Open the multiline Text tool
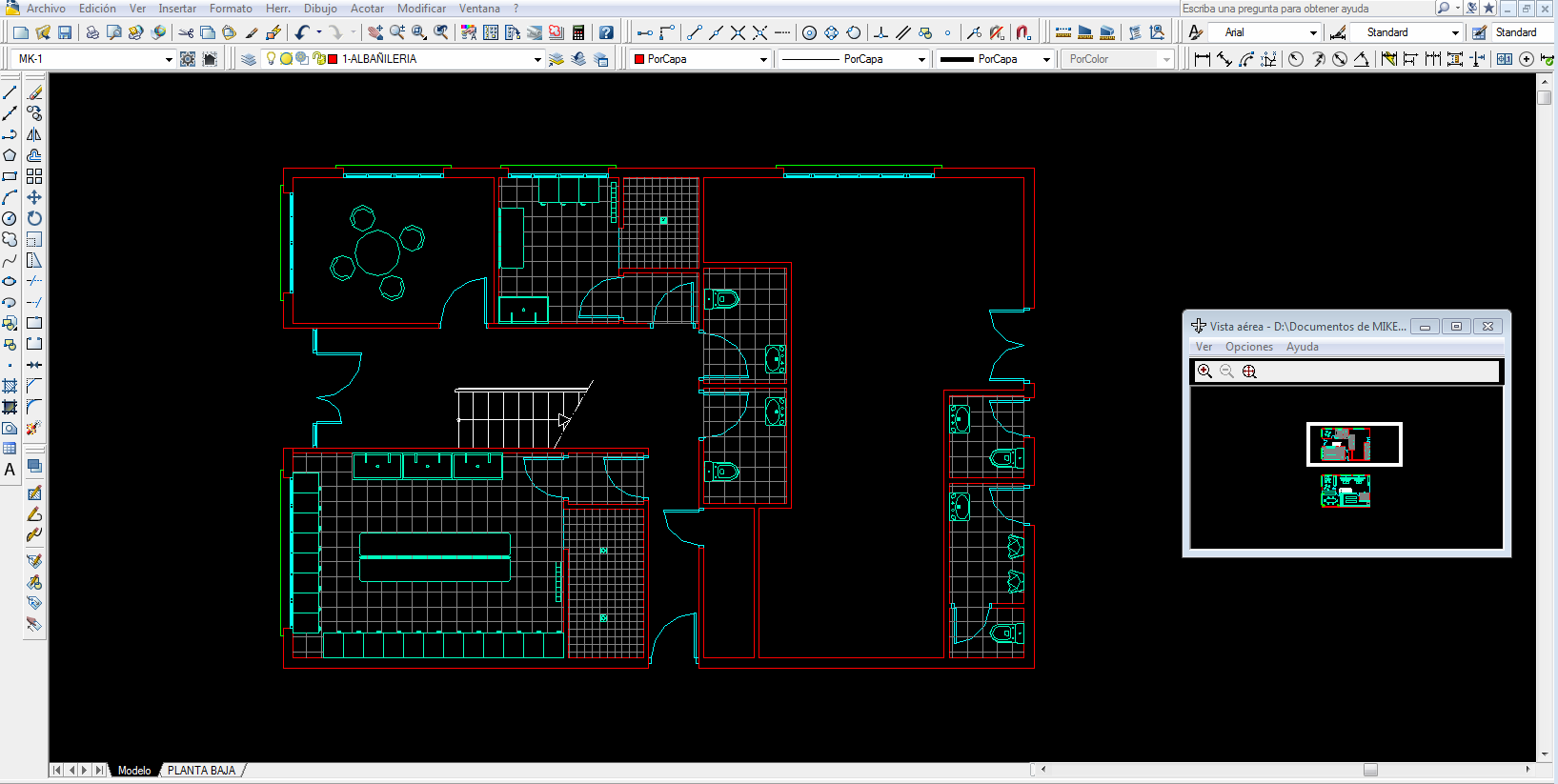Viewport: 1558px width, 784px height. (x=10, y=470)
